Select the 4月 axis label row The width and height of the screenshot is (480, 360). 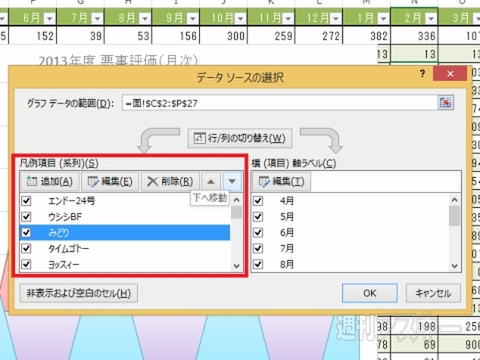[x=350, y=201]
